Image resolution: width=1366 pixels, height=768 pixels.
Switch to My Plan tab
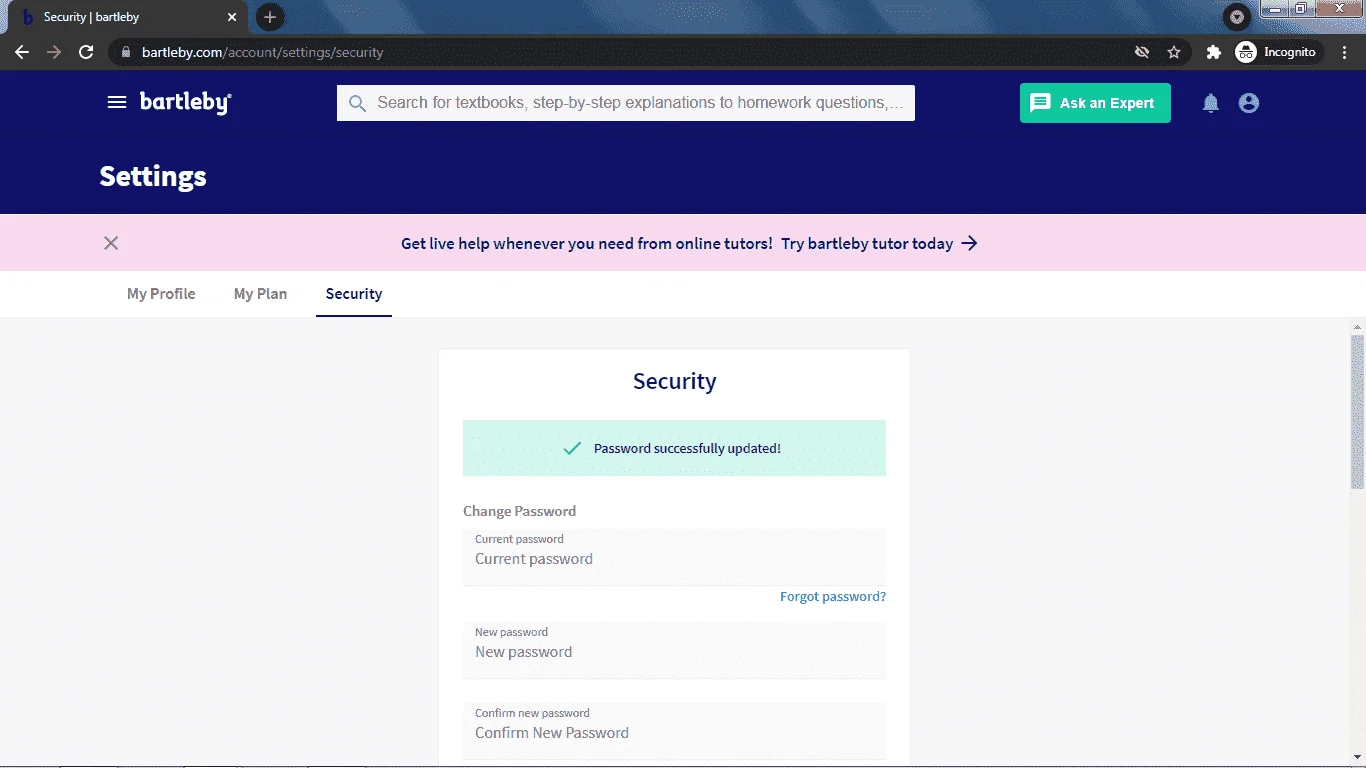tap(260, 294)
